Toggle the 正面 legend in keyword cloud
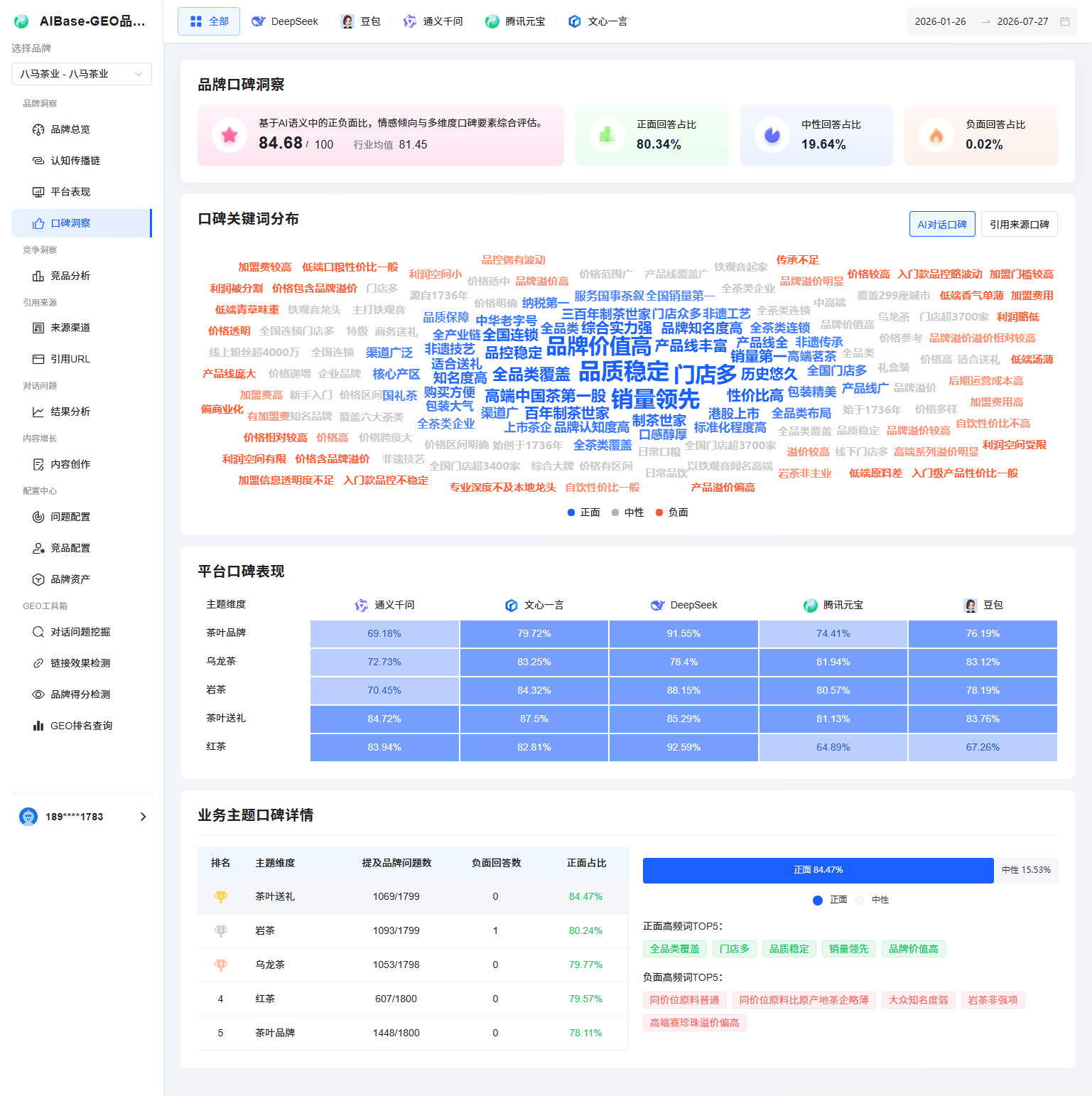The height and width of the screenshot is (1096, 1092). point(584,512)
